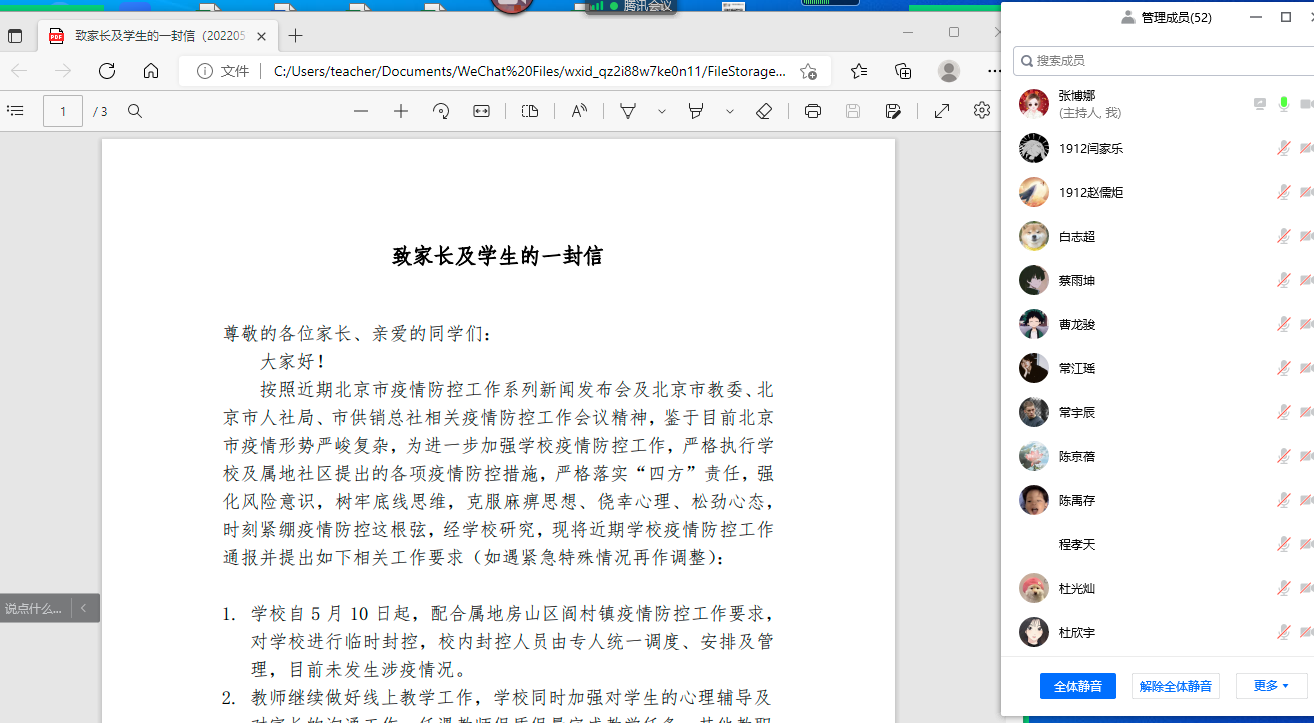Expand the Draw pen options dropdown
Screen dimensions: 1314x723
point(662,111)
